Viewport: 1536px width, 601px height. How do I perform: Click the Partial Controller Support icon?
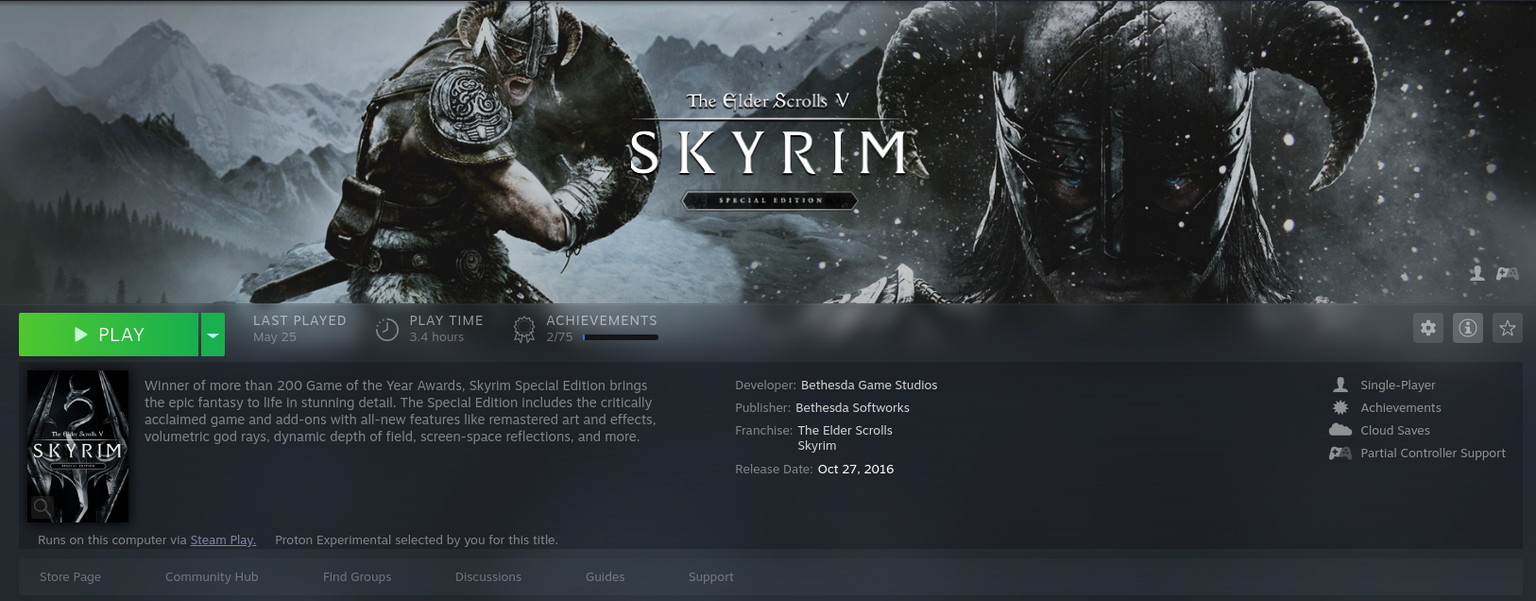point(1340,453)
